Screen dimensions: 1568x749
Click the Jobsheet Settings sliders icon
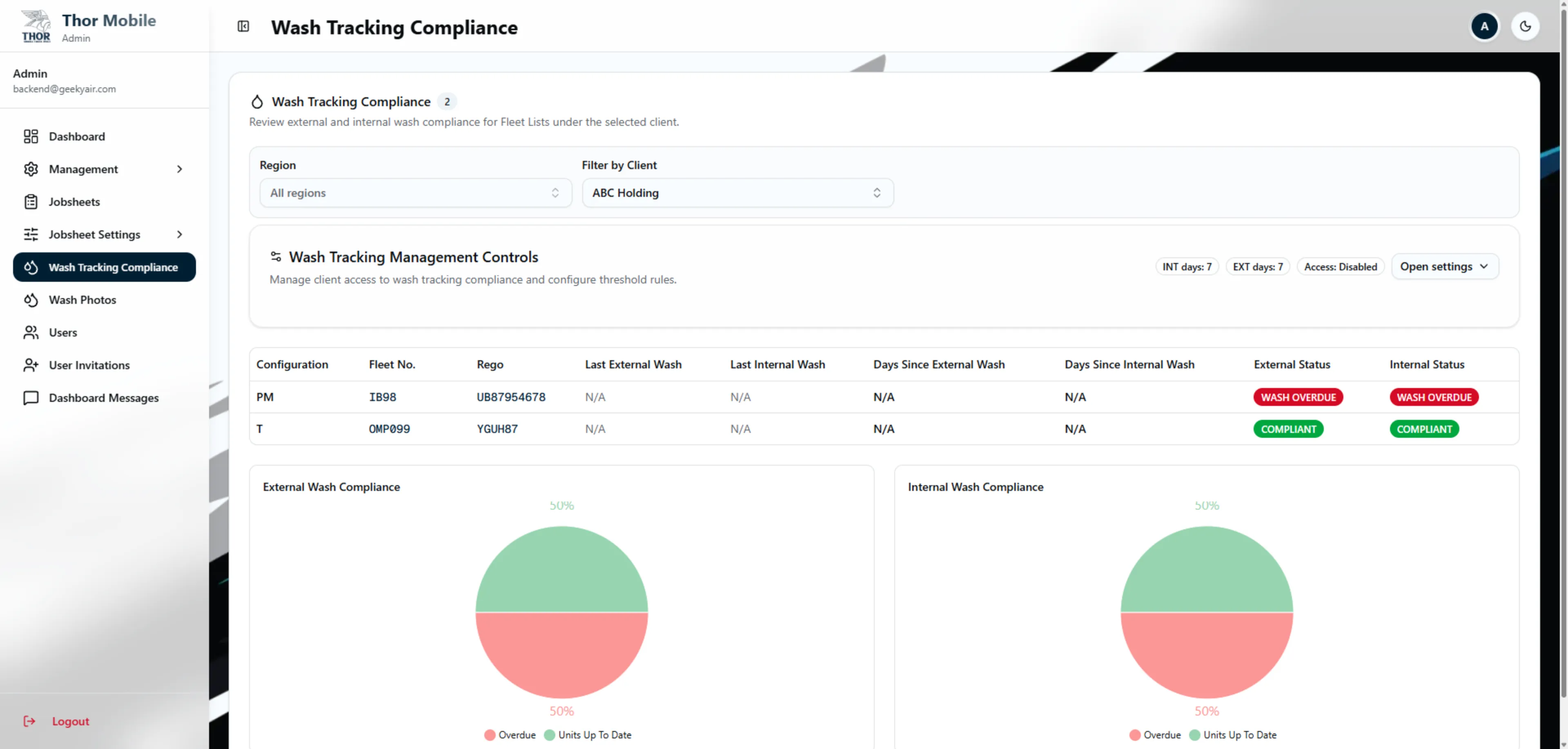coord(31,234)
